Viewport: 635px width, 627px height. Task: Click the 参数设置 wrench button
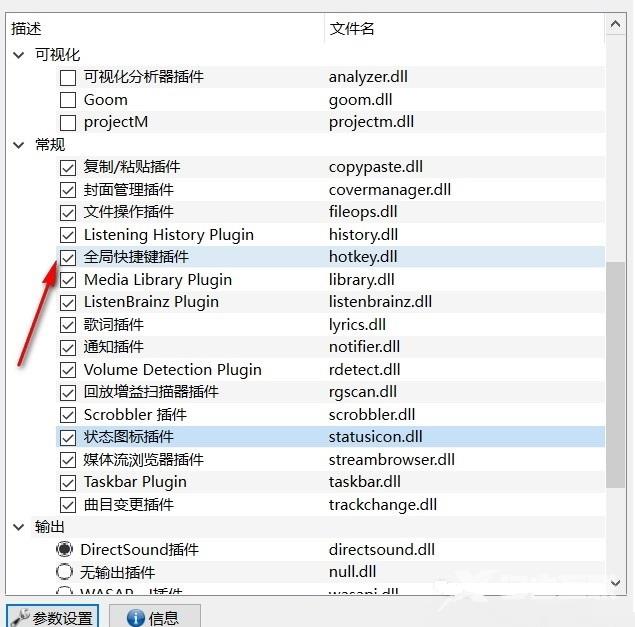pyautogui.click(x=52, y=617)
